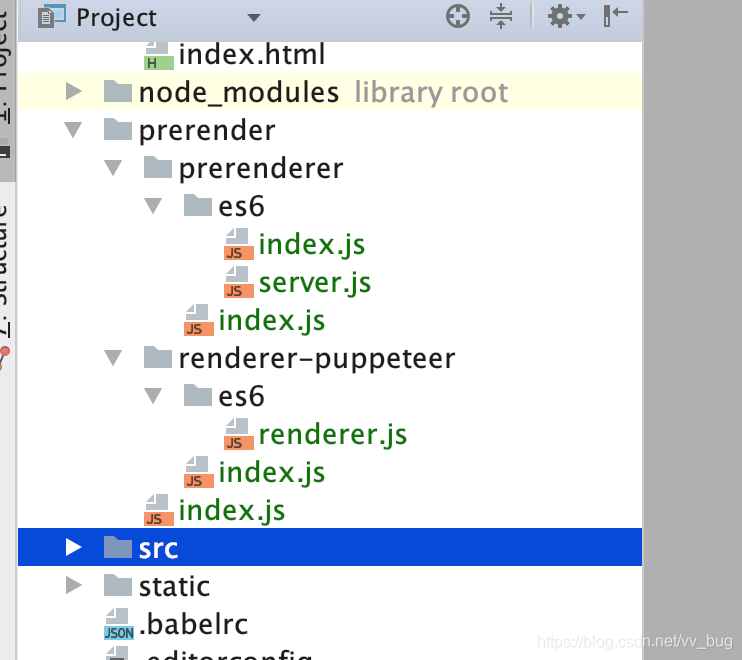Click the Project panel title label
This screenshot has height=660, width=742.
tap(116, 18)
